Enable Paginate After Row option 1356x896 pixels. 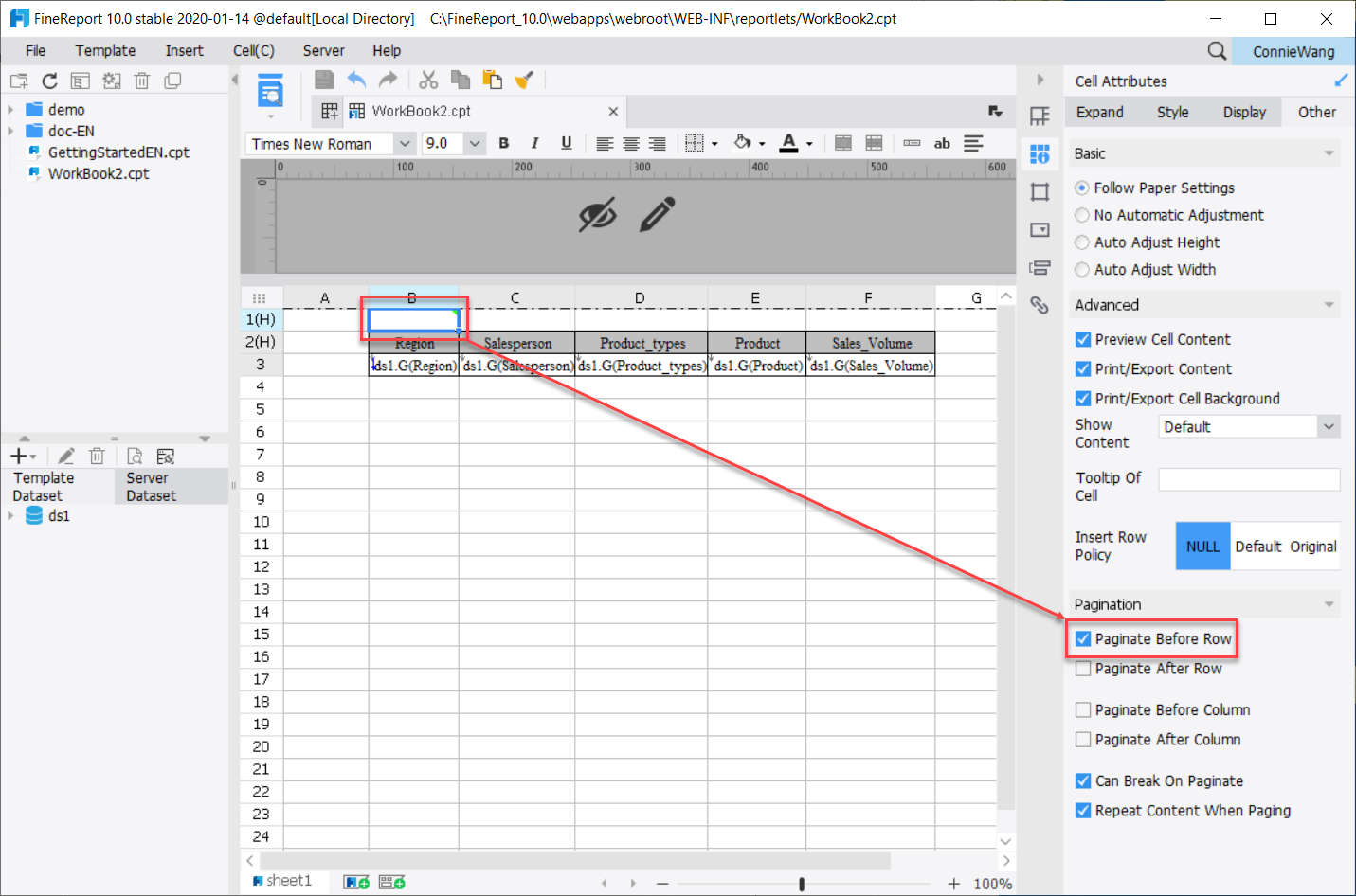point(1083,669)
